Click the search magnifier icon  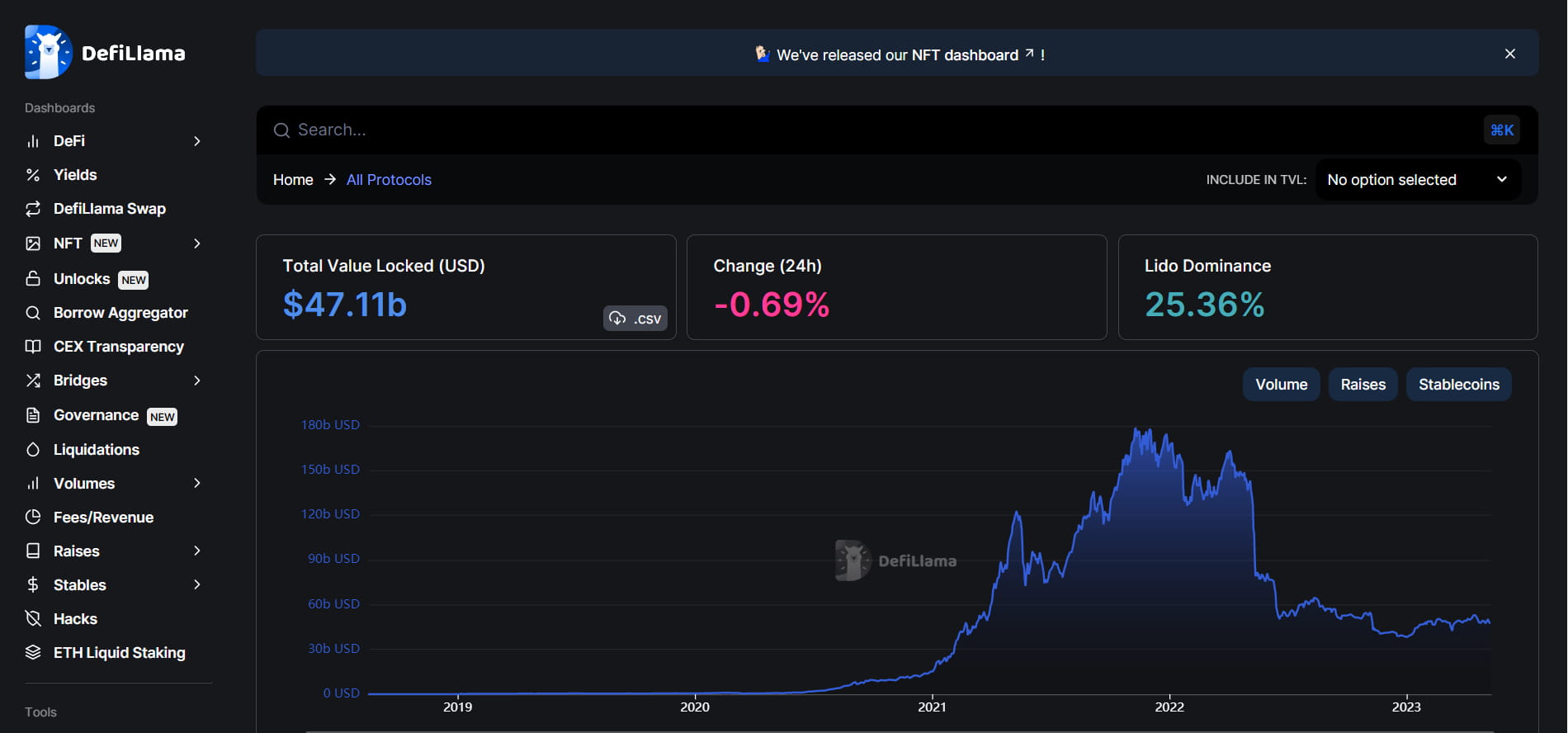point(281,130)
